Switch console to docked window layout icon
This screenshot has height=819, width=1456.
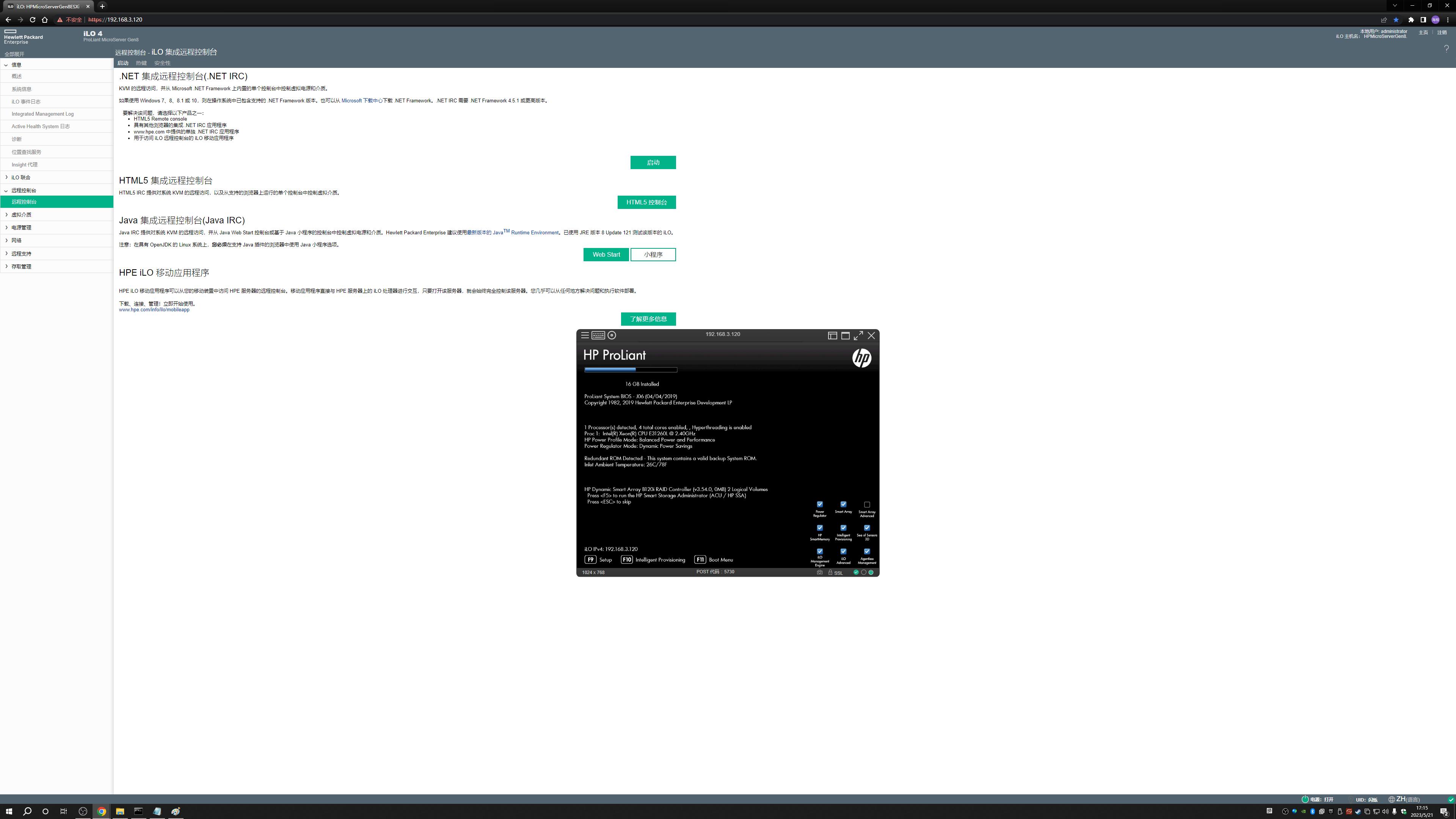point(833,336)
